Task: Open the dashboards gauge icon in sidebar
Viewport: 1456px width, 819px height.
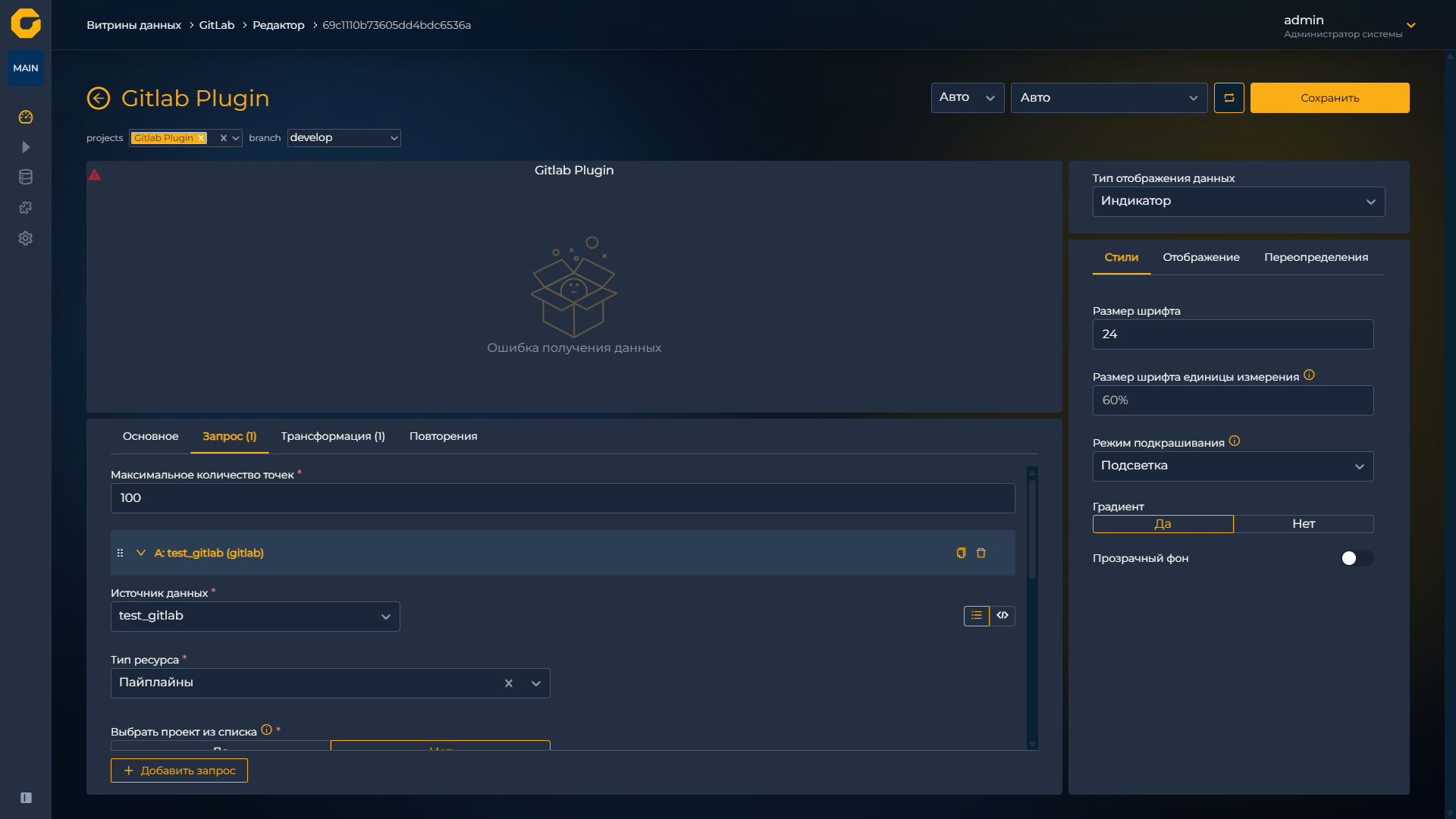Action: (26, 117)
